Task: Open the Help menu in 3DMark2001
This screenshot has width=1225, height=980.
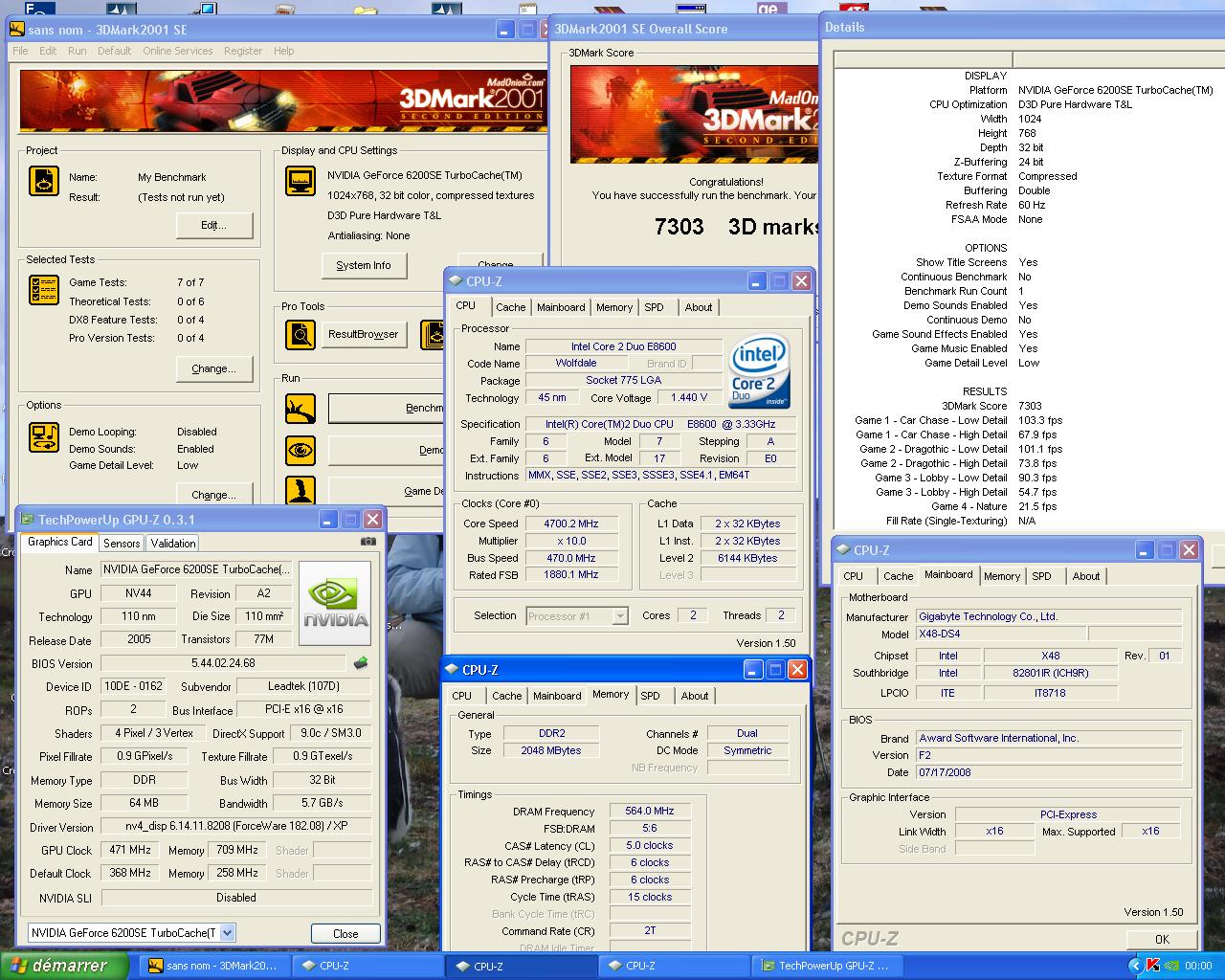Action: coord(284,51)
